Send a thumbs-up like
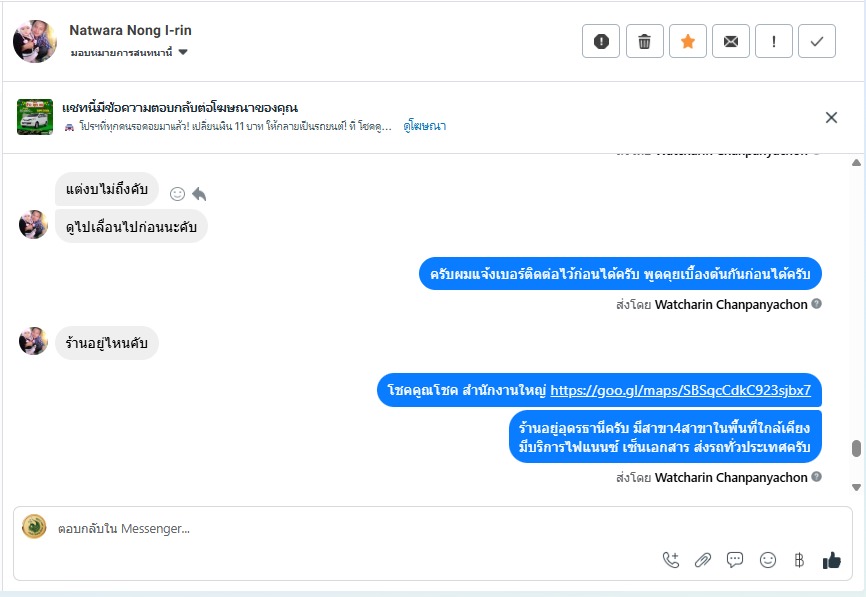Image resolution: width=866 pixels, height=597 pixels. tap(831, 560)
